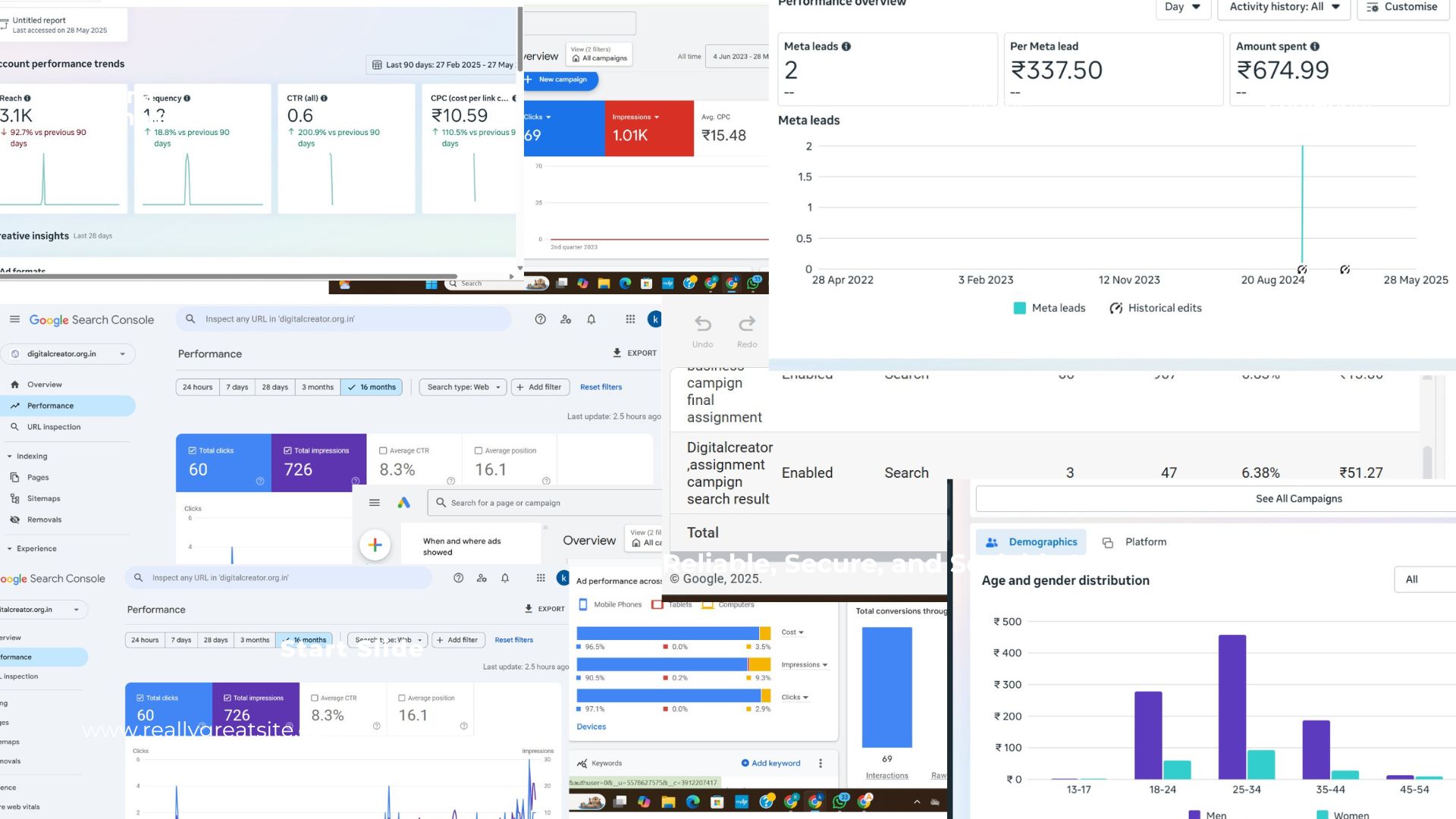The width and height of the screenshot is (1456, 819).
Task: Click notifications bell in bottom Search Console window
Action: click(x=505, y=578)
